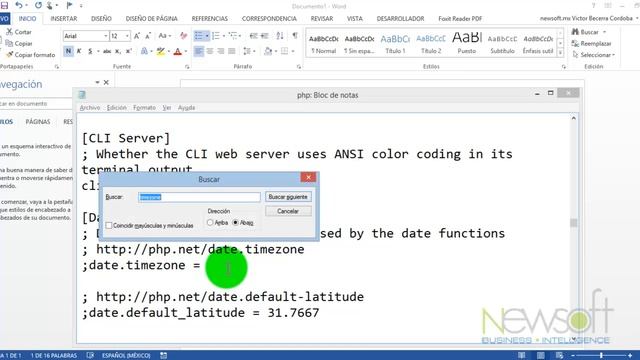The image size is (640, 360).
Task: Click the Cortar scissors command
Action: point(19,32)
